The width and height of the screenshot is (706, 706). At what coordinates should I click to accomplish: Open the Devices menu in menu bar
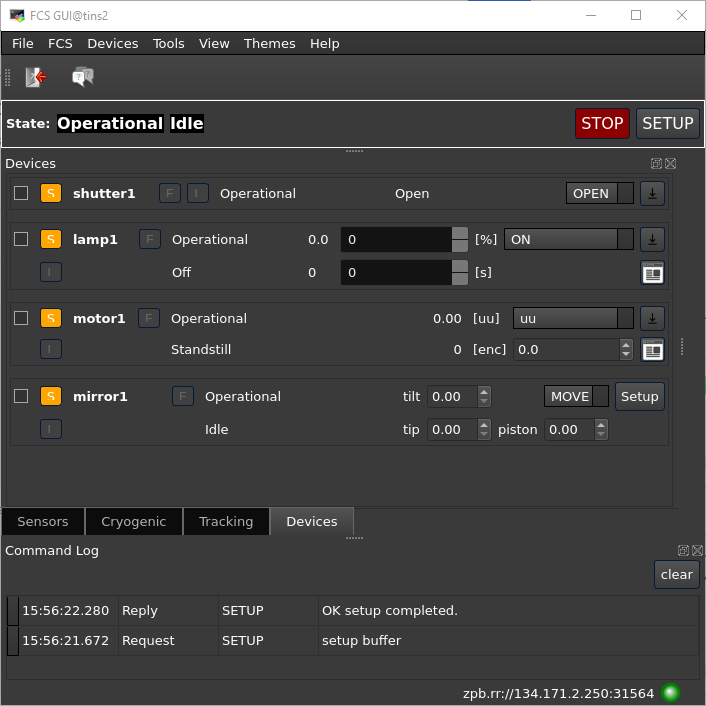click(x=112, y=43)
